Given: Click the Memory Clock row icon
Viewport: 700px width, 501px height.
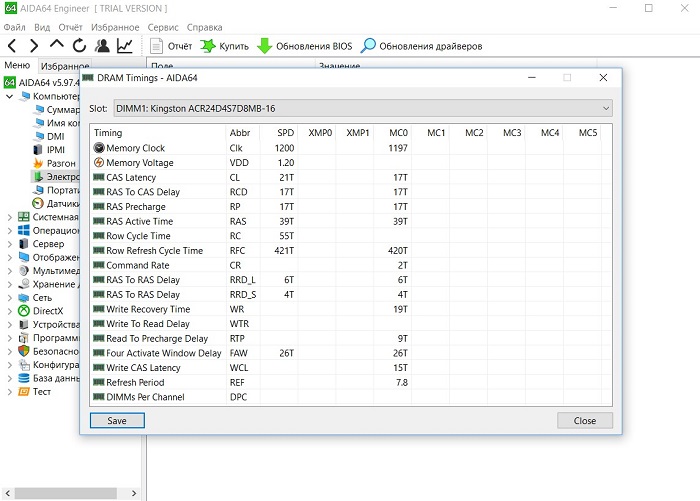Looking at the screenshot, I should (99, 148).
